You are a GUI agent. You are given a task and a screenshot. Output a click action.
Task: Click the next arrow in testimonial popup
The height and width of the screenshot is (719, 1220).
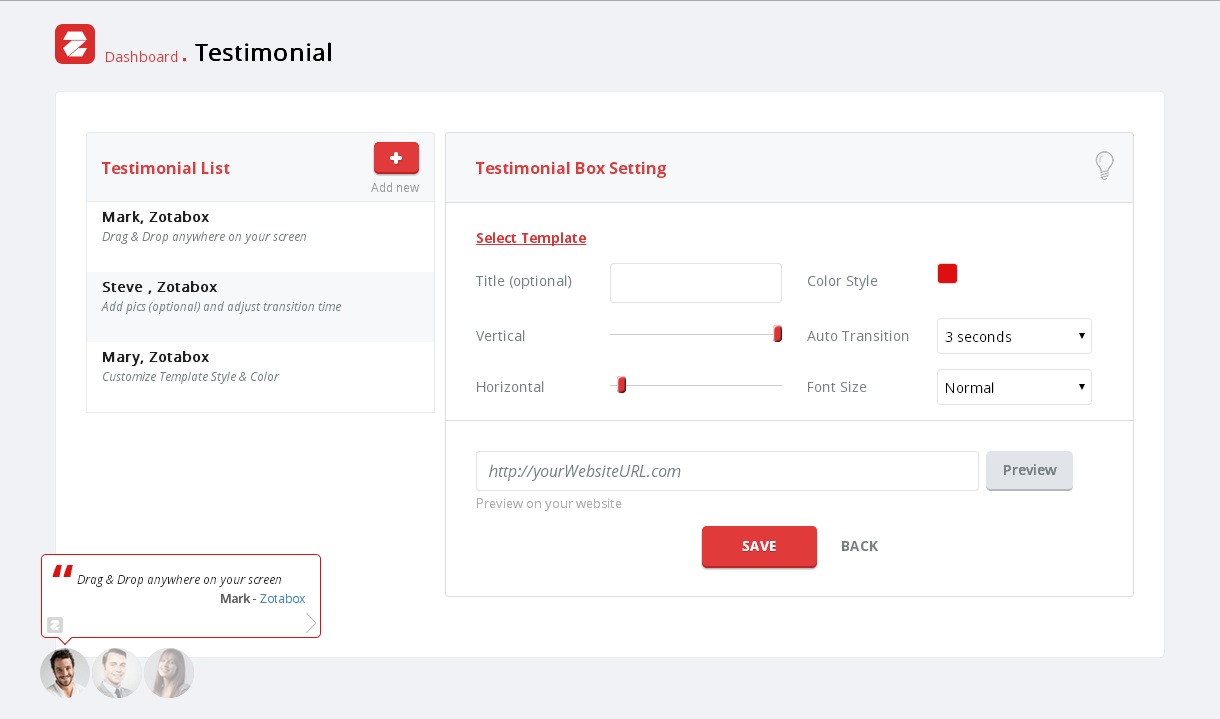tap(311, 623)
